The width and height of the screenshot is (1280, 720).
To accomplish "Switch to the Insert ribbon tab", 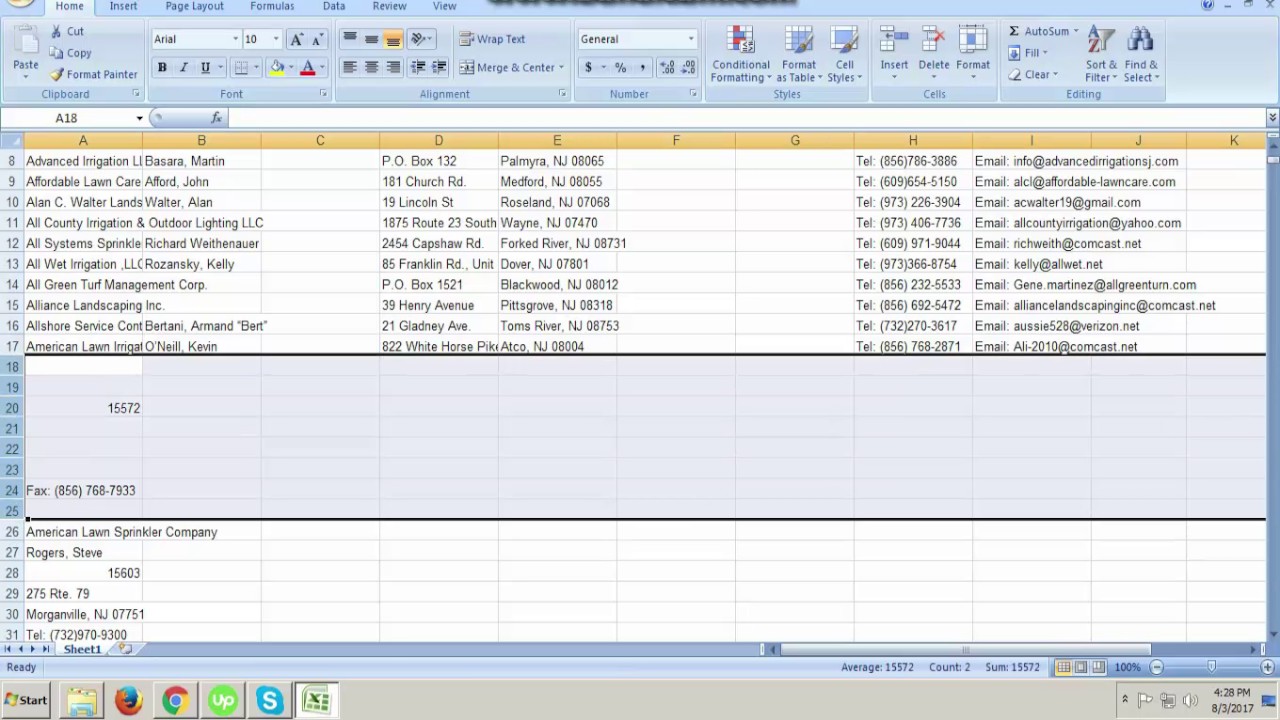I will coord(123,6).
